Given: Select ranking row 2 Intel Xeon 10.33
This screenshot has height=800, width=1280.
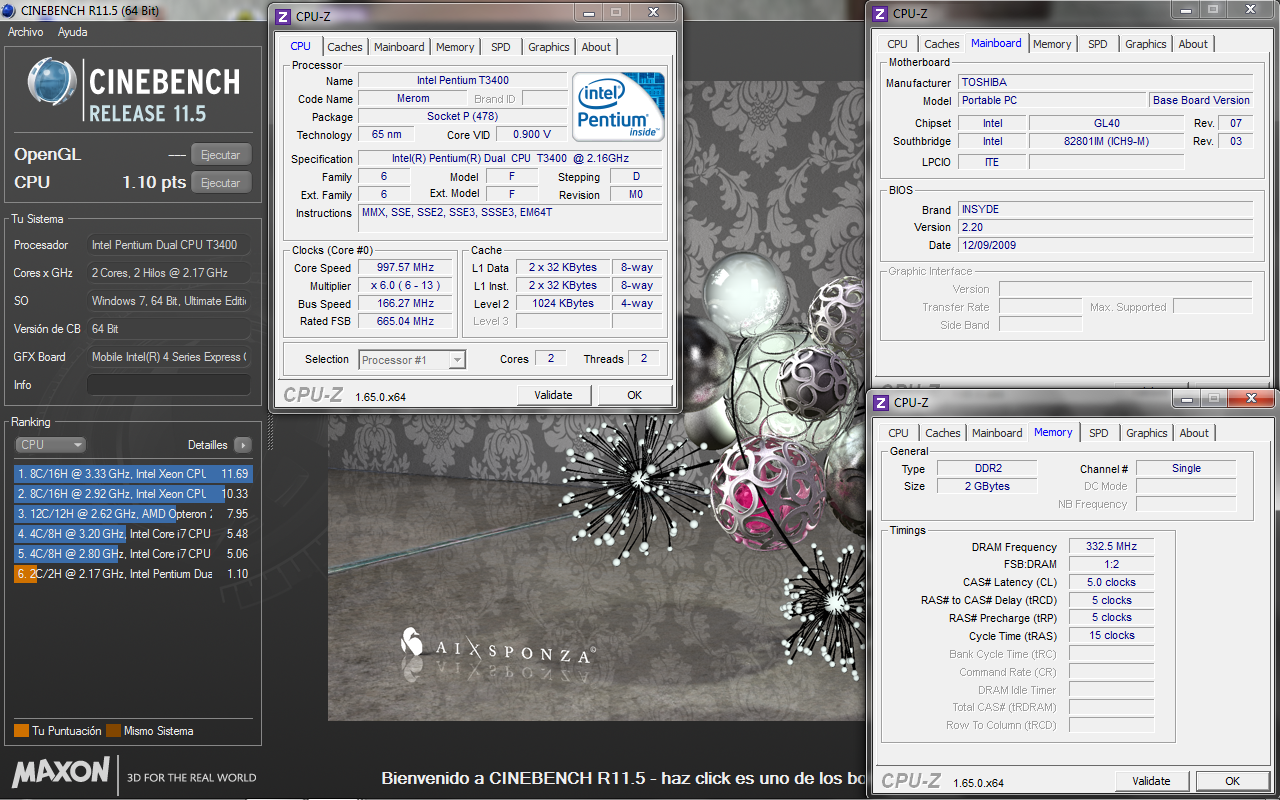Looking at the screenshot, I should point(133,494).
